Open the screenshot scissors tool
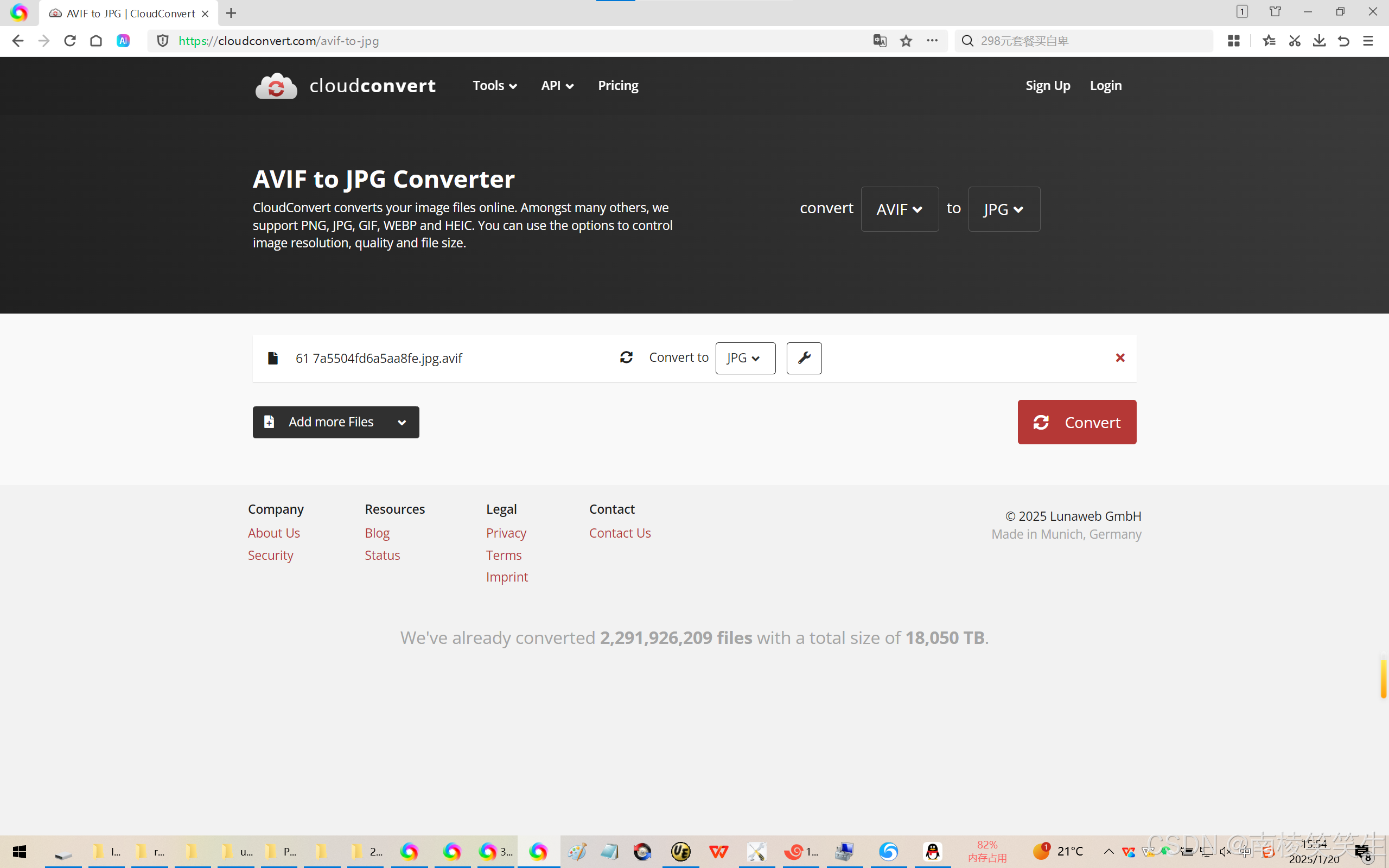 (1294, 41)
